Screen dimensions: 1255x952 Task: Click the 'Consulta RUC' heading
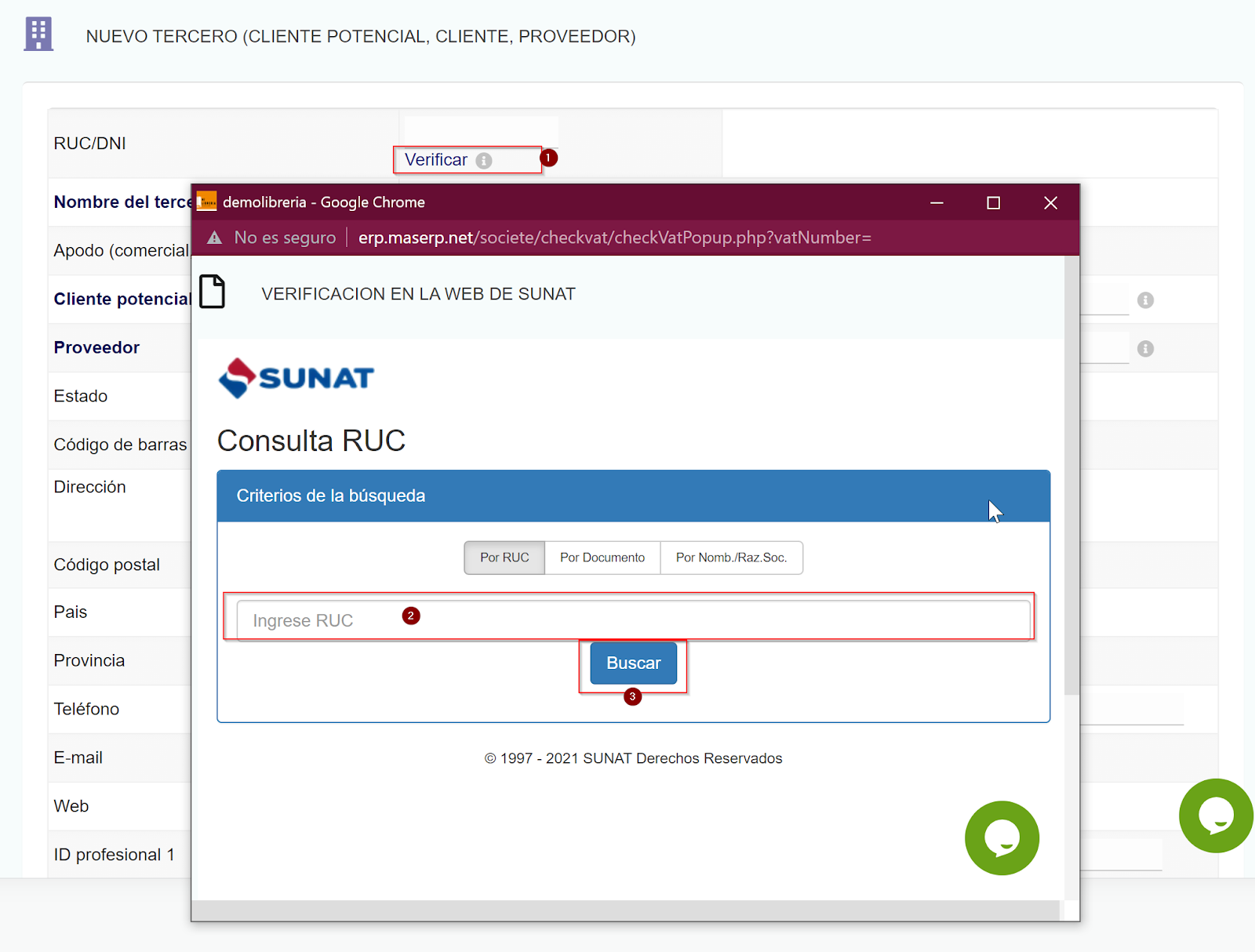(x=311, y=441)
